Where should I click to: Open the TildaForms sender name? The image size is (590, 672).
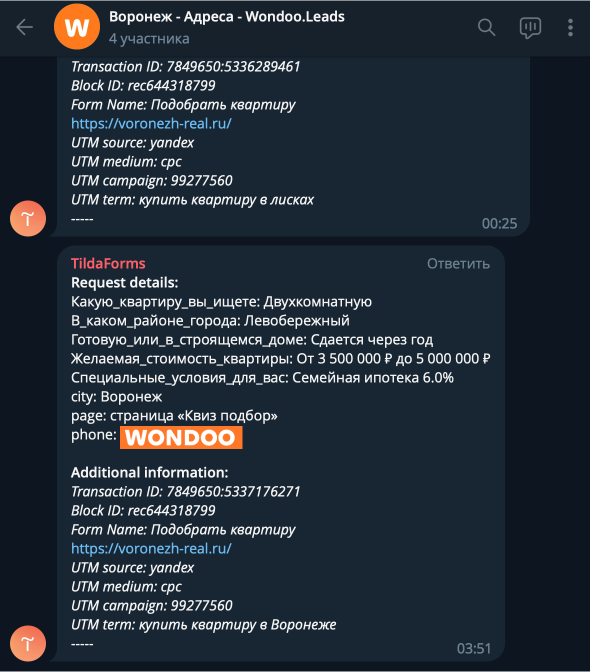pyautogui.click(x=108, y=263)
